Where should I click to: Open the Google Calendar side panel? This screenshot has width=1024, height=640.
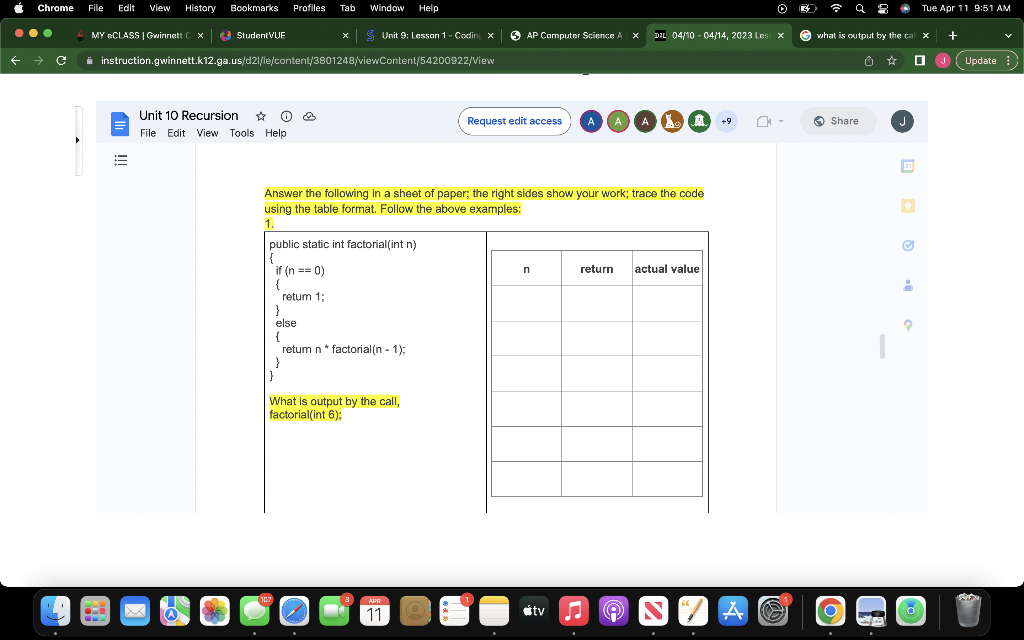pos(907,165)
